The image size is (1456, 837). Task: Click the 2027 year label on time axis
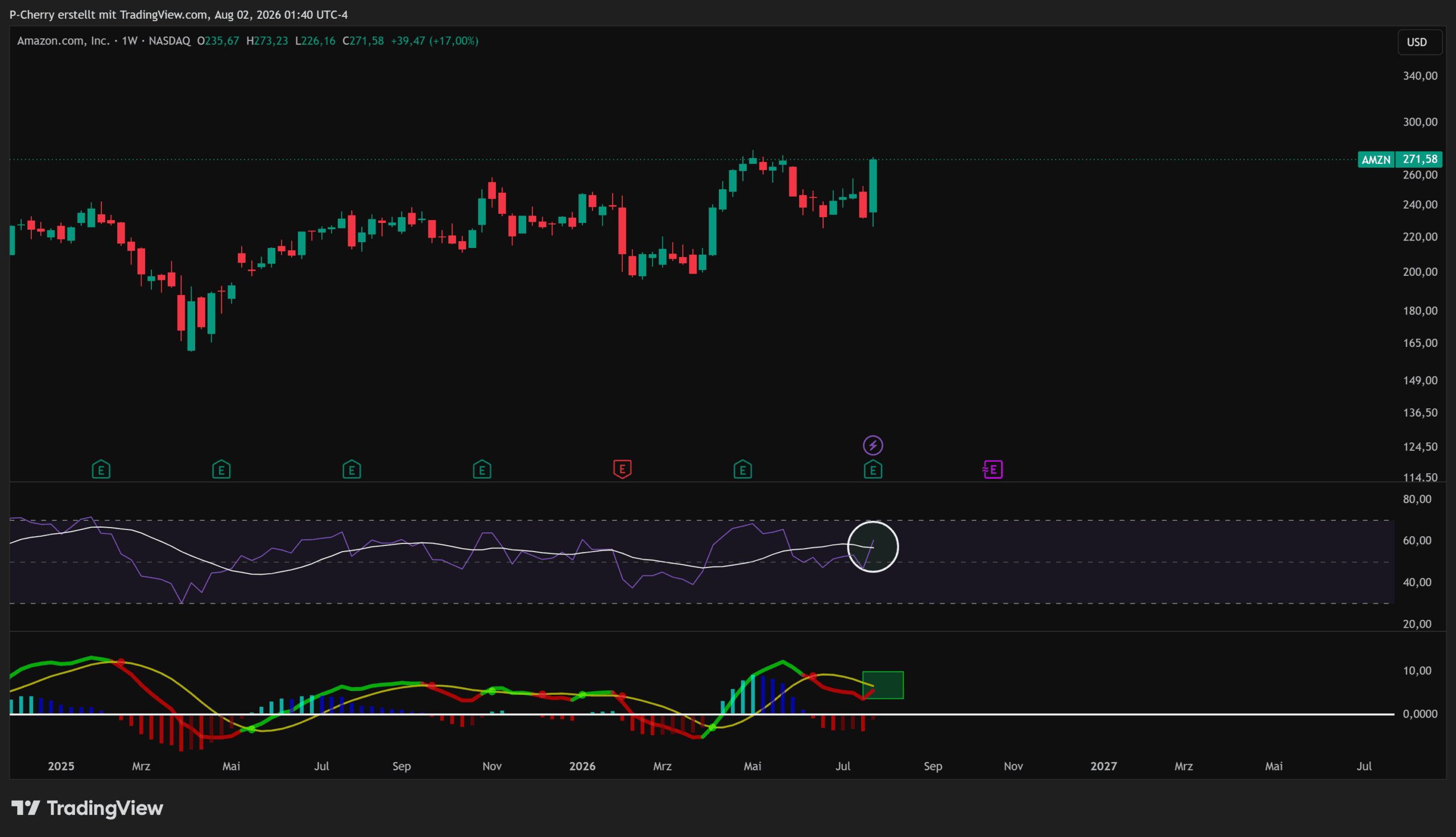[x=1103, y=766]
